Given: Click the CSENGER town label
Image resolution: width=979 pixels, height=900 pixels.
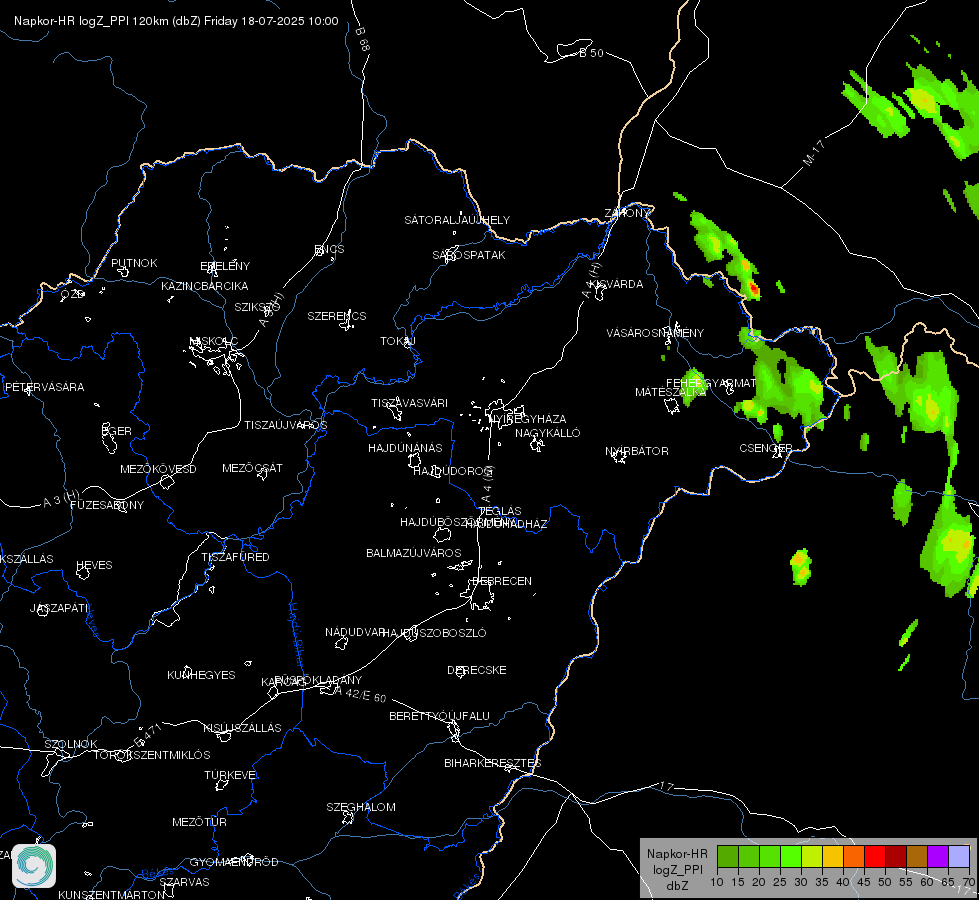Looking at the screenshot, I should point(766,448).
